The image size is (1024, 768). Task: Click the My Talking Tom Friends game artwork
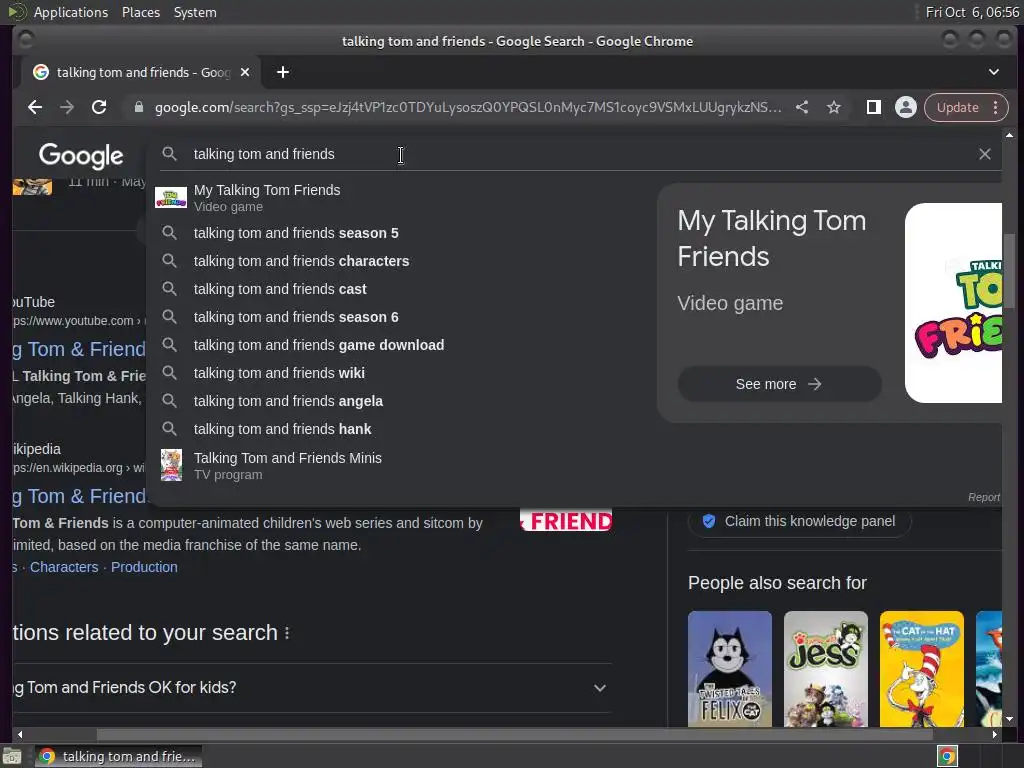953,303
